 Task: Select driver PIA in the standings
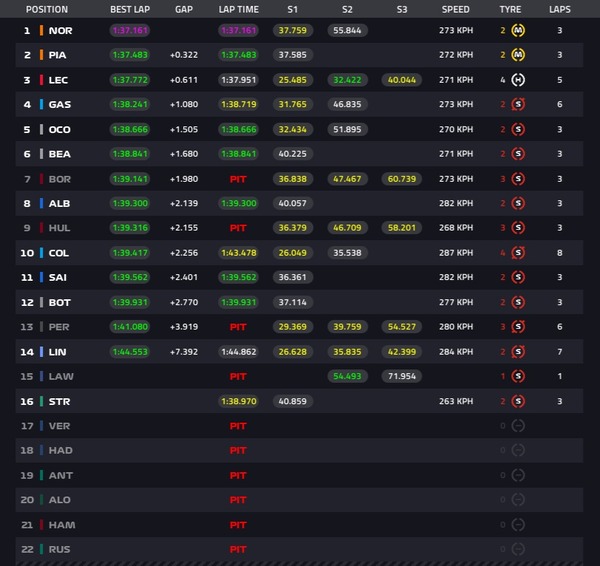57,55
